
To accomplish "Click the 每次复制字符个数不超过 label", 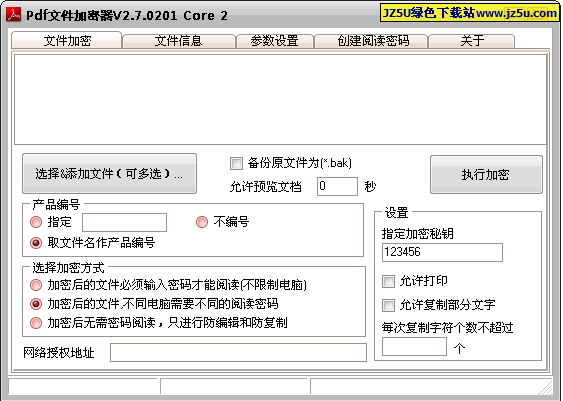I will click(447, 327).
